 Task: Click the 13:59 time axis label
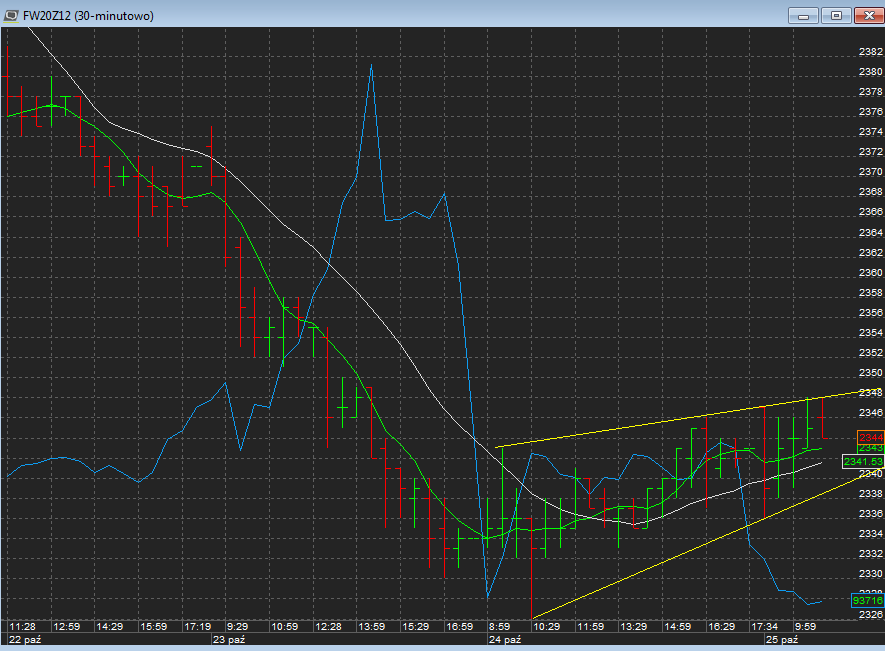(371, 626)
